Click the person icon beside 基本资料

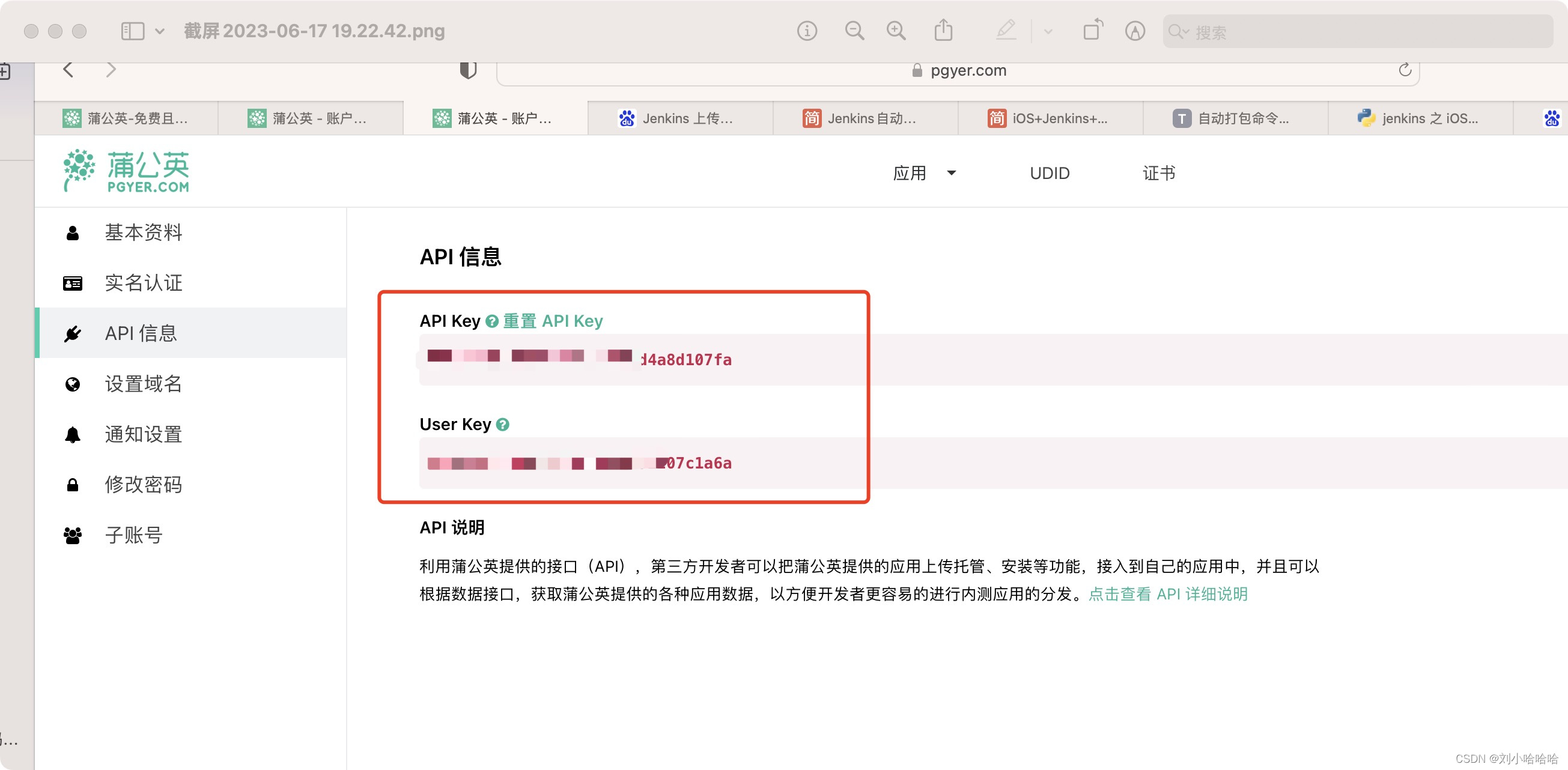click(x=73, y=232)
